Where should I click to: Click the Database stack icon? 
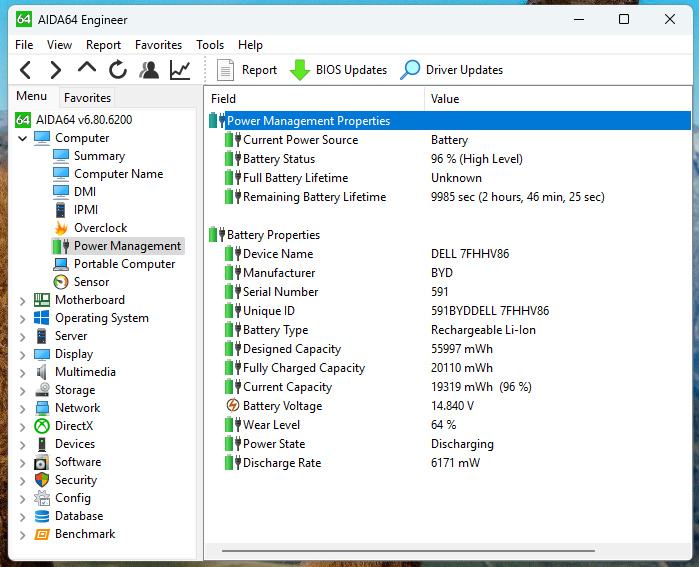coord(42,516)
